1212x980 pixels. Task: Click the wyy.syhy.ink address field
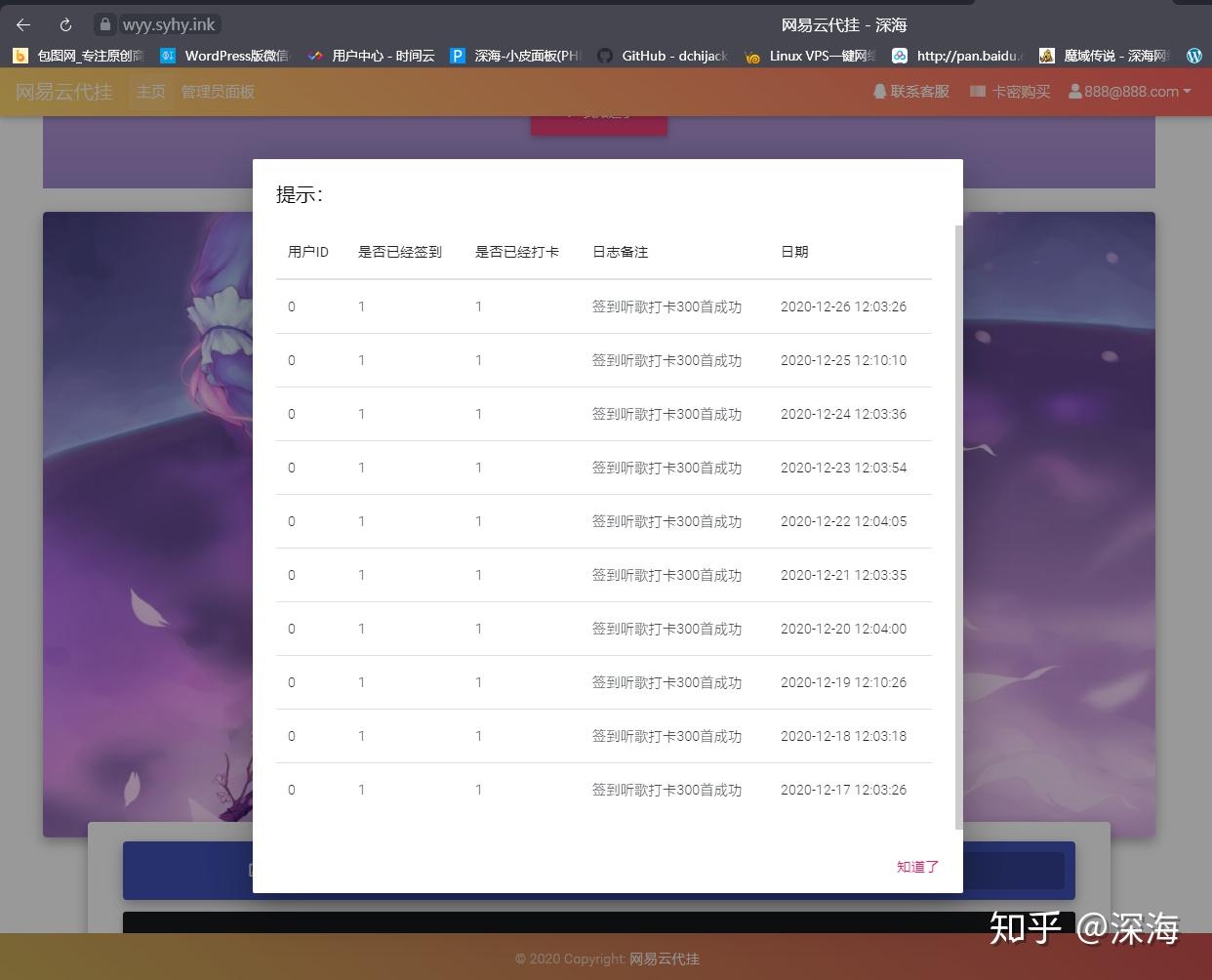(x=169, y=24)
